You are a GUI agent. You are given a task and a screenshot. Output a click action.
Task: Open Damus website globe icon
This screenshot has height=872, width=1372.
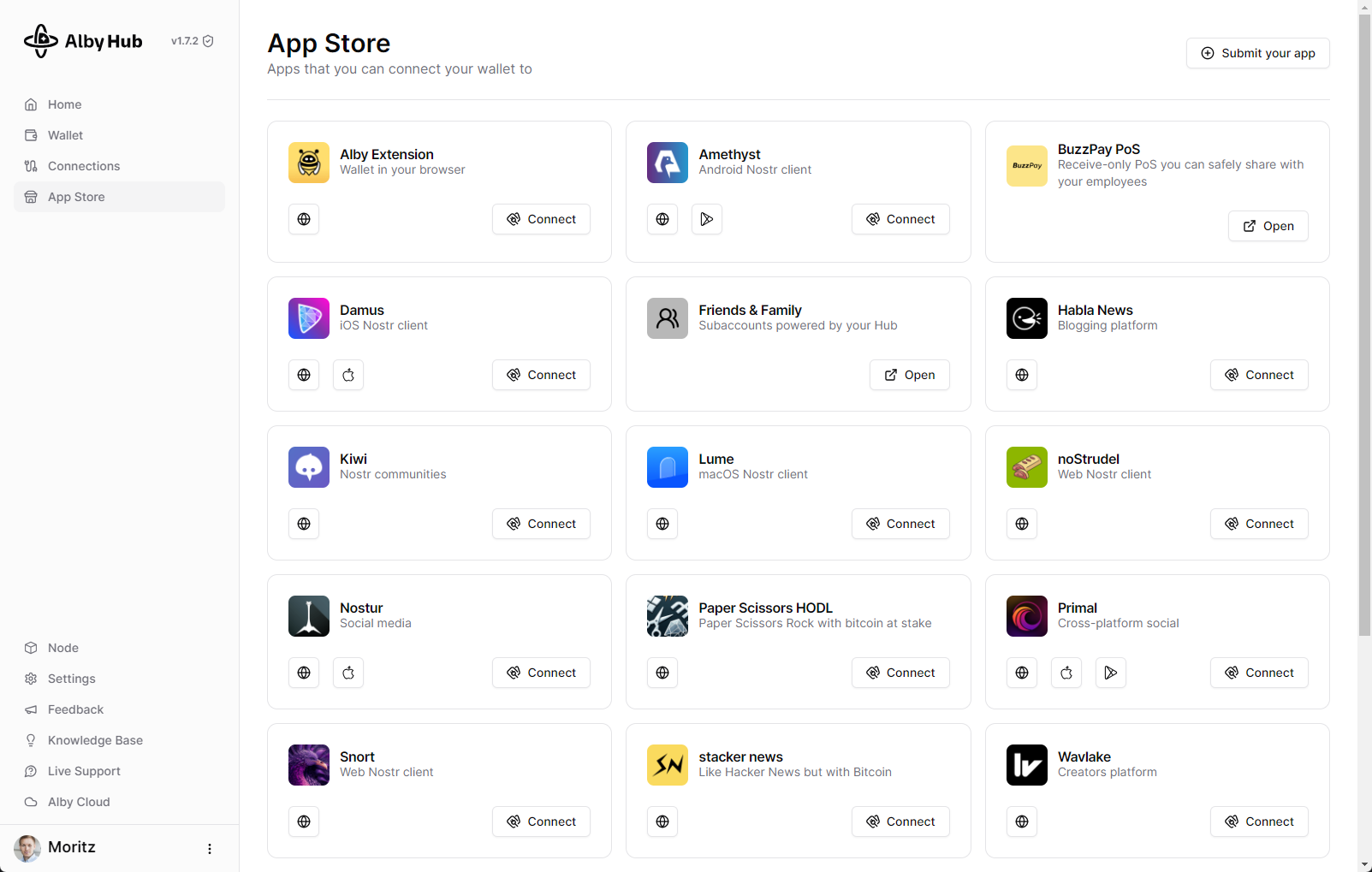coord(304,375)
